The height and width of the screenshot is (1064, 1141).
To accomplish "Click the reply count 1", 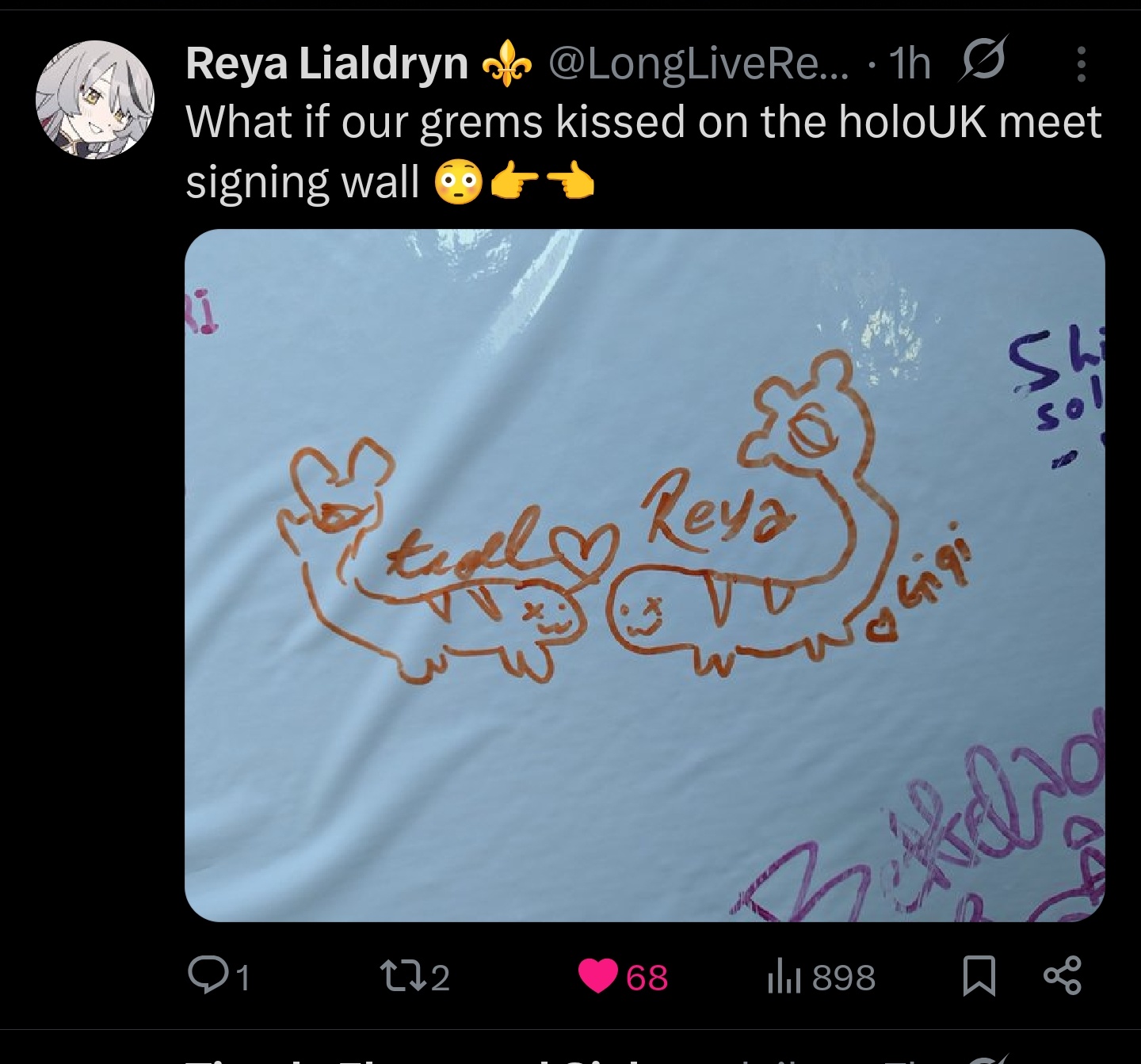I will pos(243,977).
